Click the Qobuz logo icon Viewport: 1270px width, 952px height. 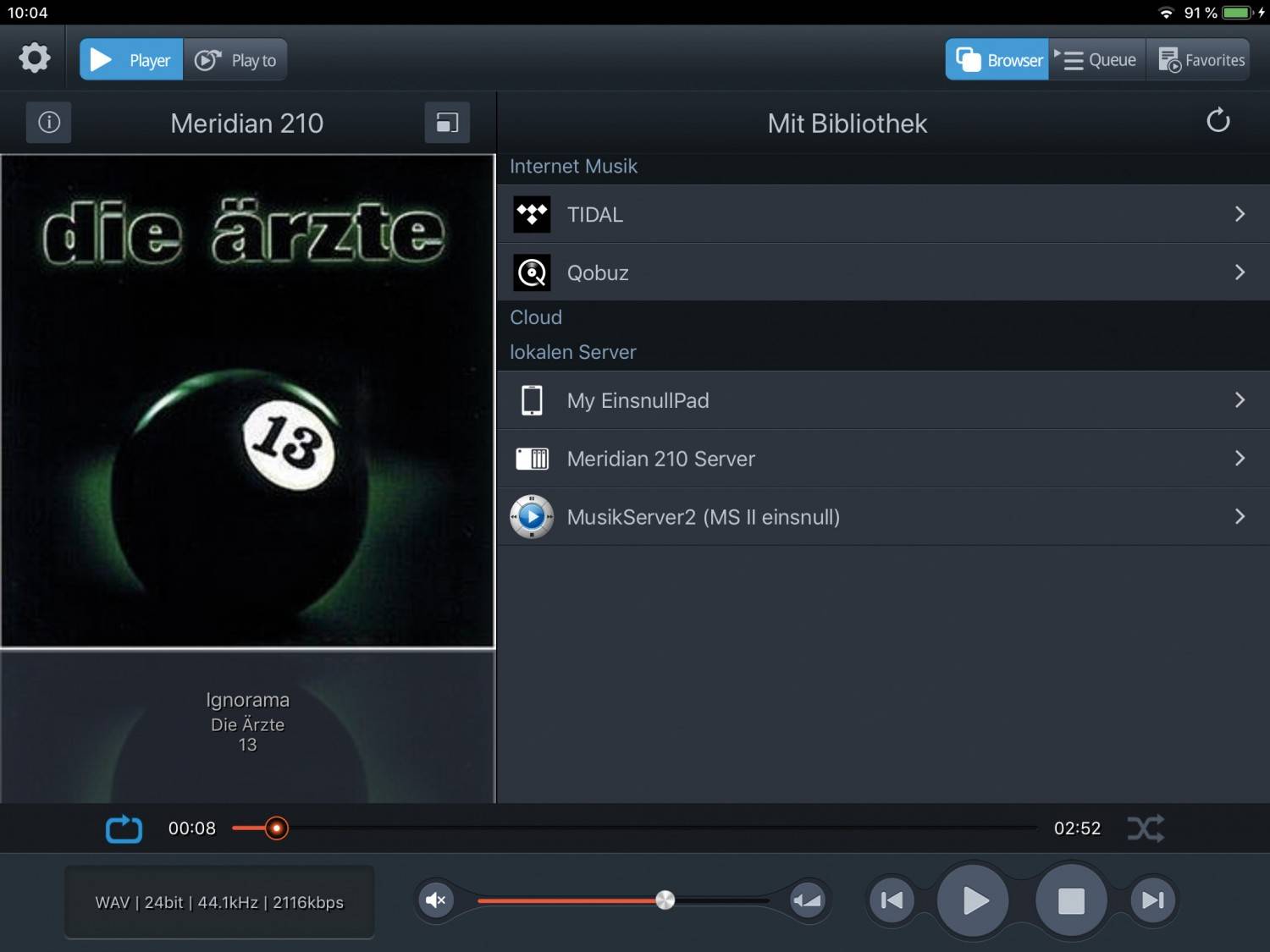click(x=532, y=272)
